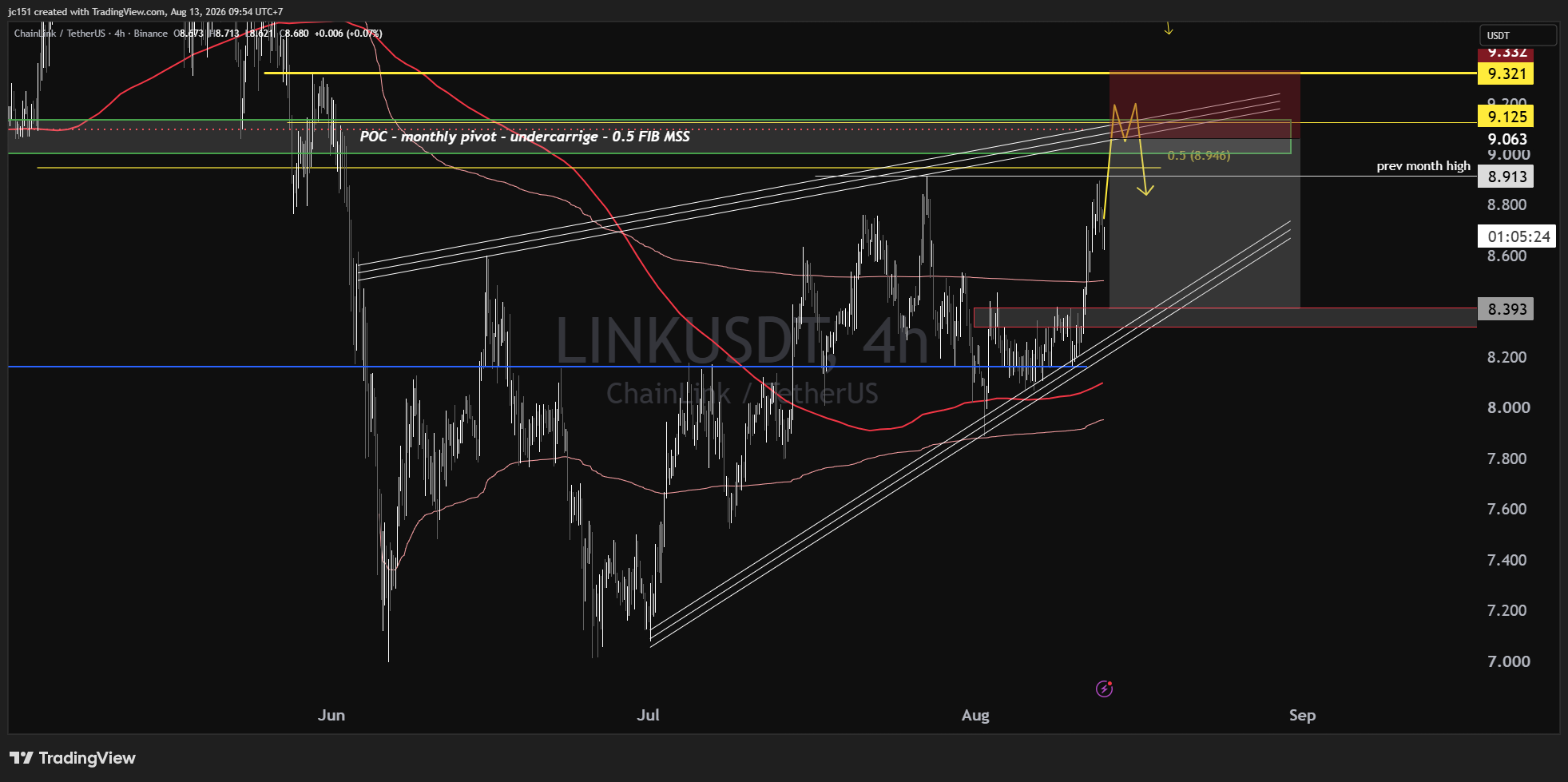Click the Jul date axis label
1568x782 pixels.
point(648,715)
